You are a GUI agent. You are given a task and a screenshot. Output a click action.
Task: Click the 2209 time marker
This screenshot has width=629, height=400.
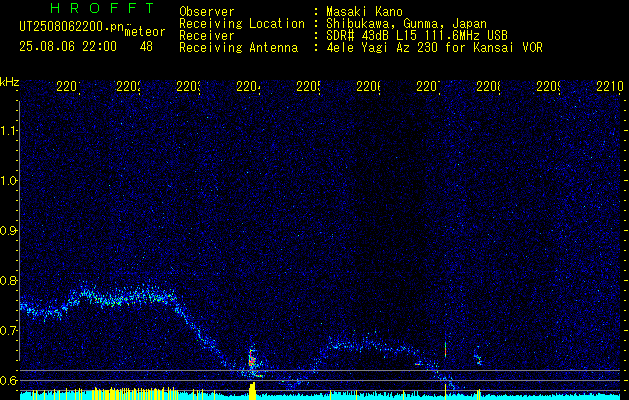[x=548, y=87]
